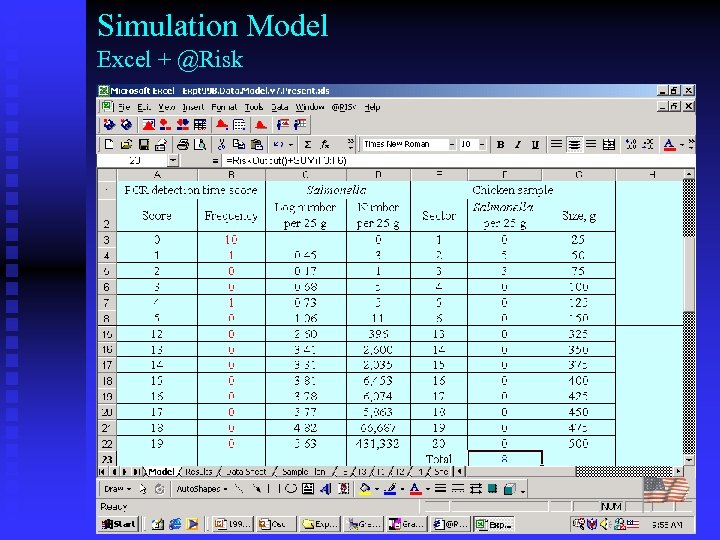Open the Name Box dropdown arrow
Viewport: 720px width, 540px height.
pyautogui.click(x=173, y=160)
